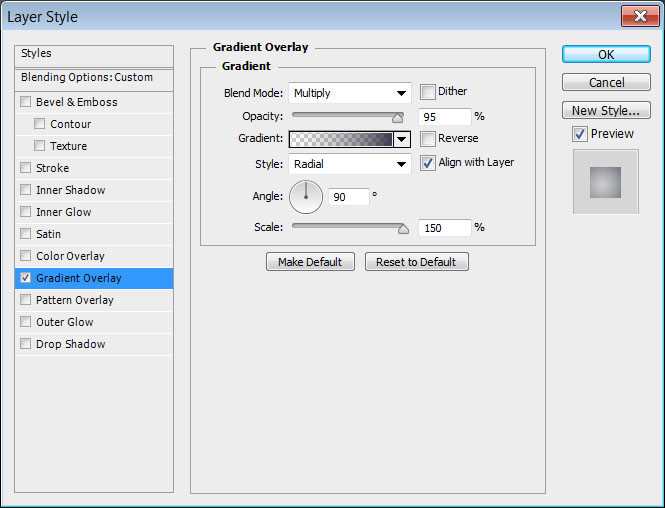Click the New Style... button

click(x=606, y=111)
